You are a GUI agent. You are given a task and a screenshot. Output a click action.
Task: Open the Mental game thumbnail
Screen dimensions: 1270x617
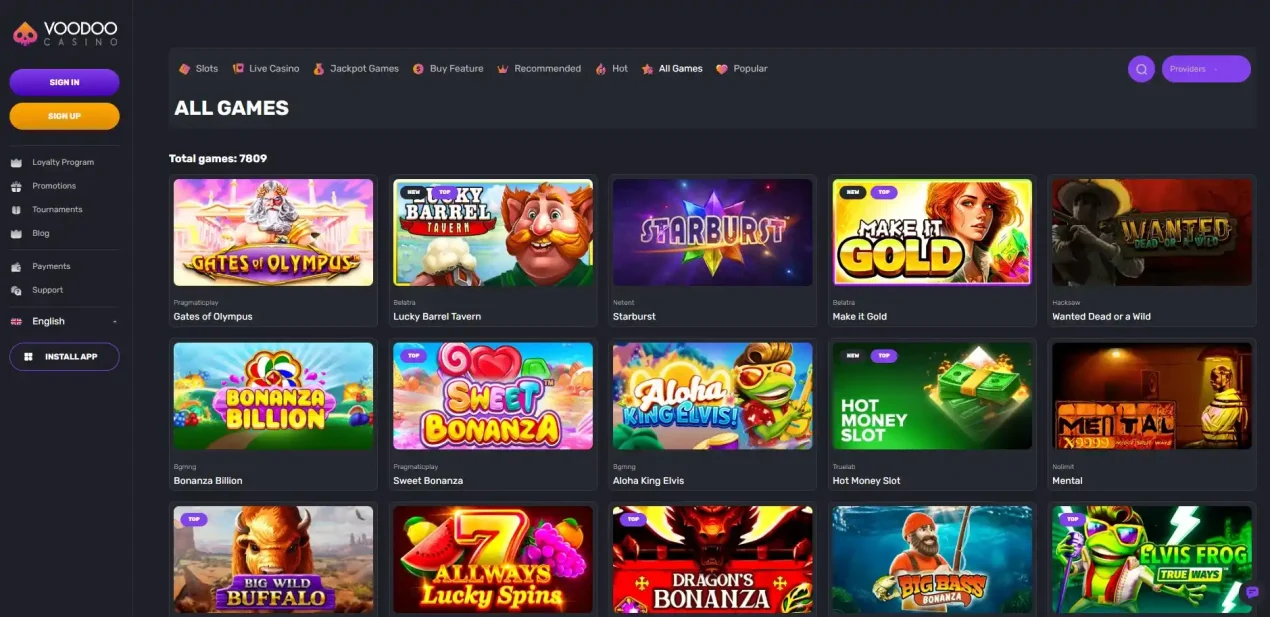[1152, 396]
